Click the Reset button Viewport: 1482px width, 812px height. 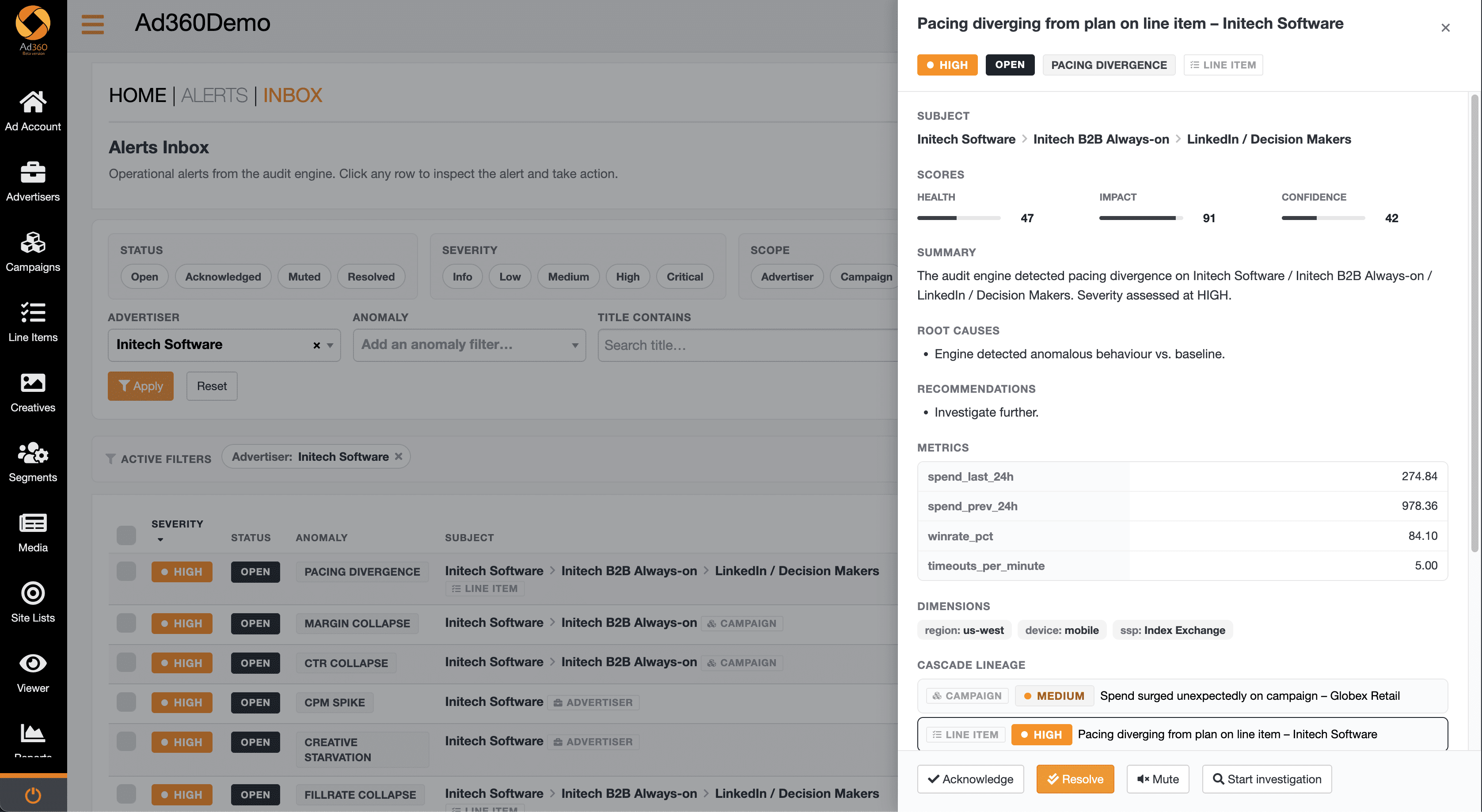[212, 386]
